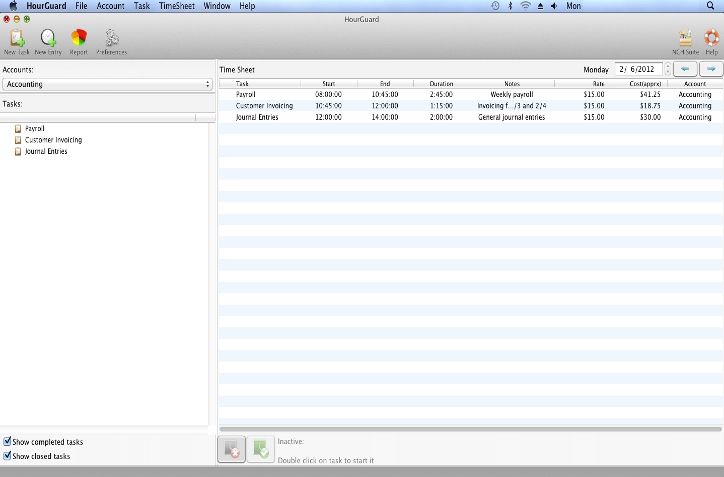This screenshot has height=477, width=724.
Task: Click the Wi-Fi icon in the menu bar
Action: 525,6
